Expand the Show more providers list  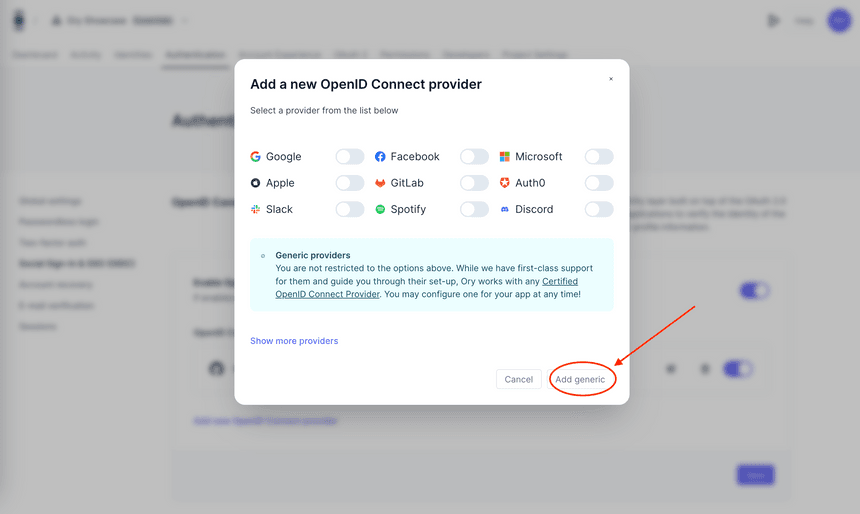pyautogui.click(x=294, y=341)
